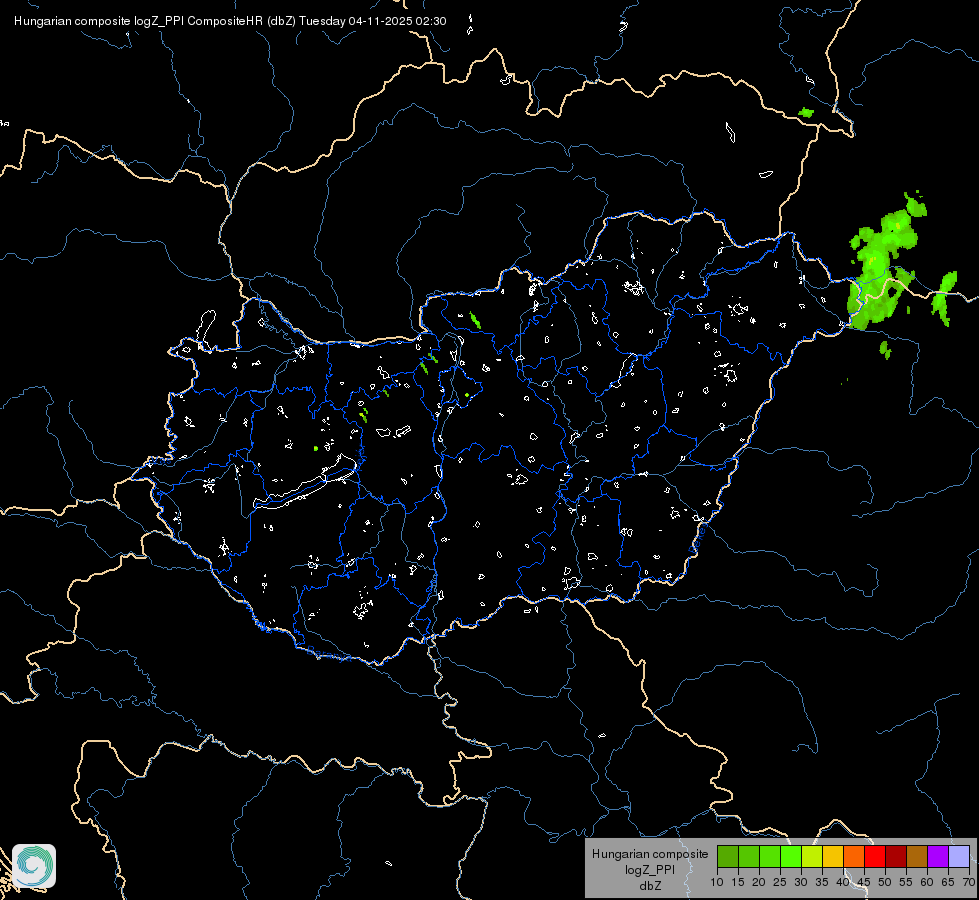Screen dimensions: 979x900
Task: Click the 10-15 dBZ dark green swatch
Action: click(x=728, y=856)
